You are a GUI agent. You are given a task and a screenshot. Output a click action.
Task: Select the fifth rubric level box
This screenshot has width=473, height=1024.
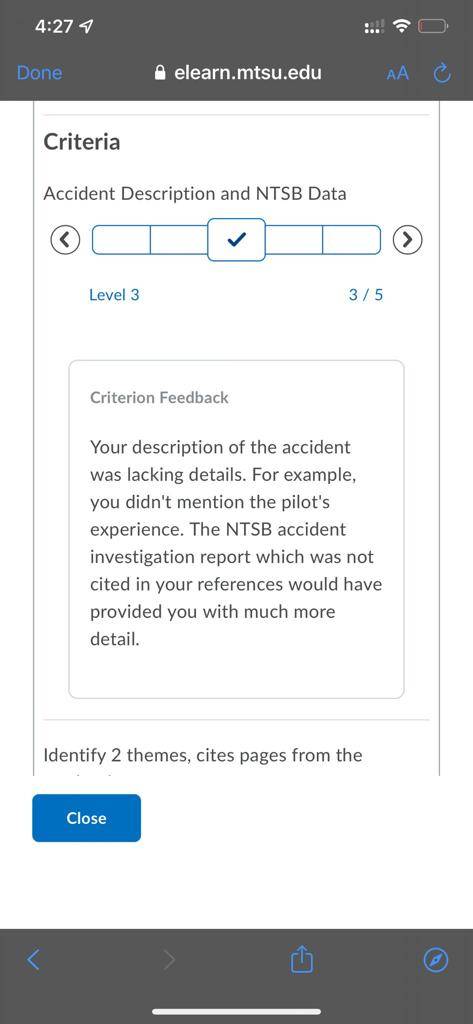point(351,240)
